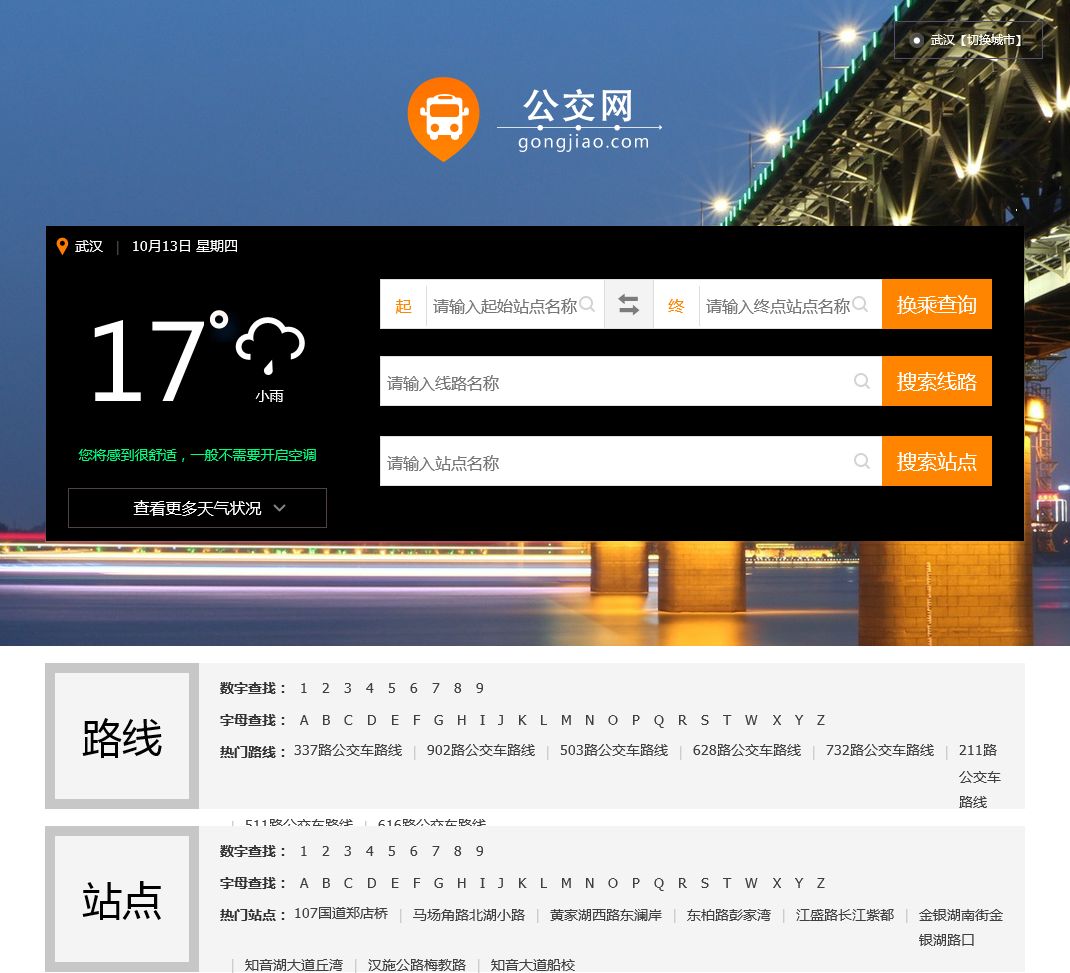The width and height of the screenshot is (1070, 973).
Task: Open the 站点 category tile
Action: [x=122, y=899]
